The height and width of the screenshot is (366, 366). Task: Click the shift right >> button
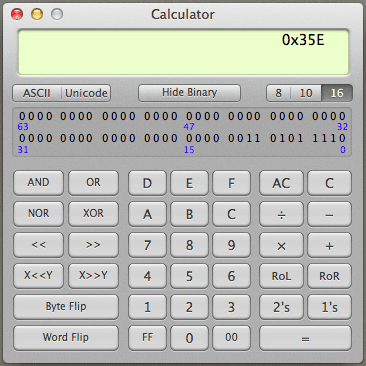click(x=93, y=245)
